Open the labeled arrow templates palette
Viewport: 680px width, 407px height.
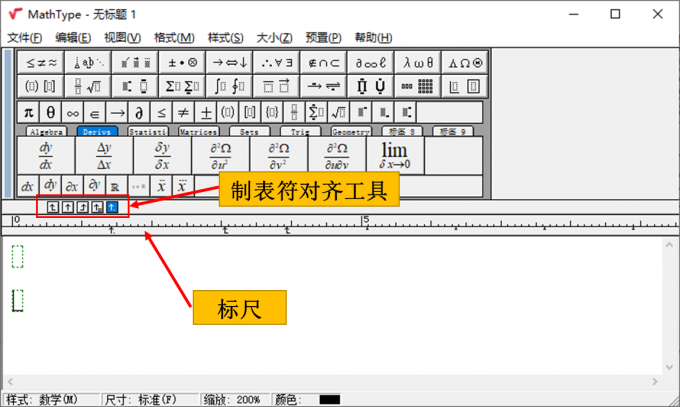coord(324,86)
